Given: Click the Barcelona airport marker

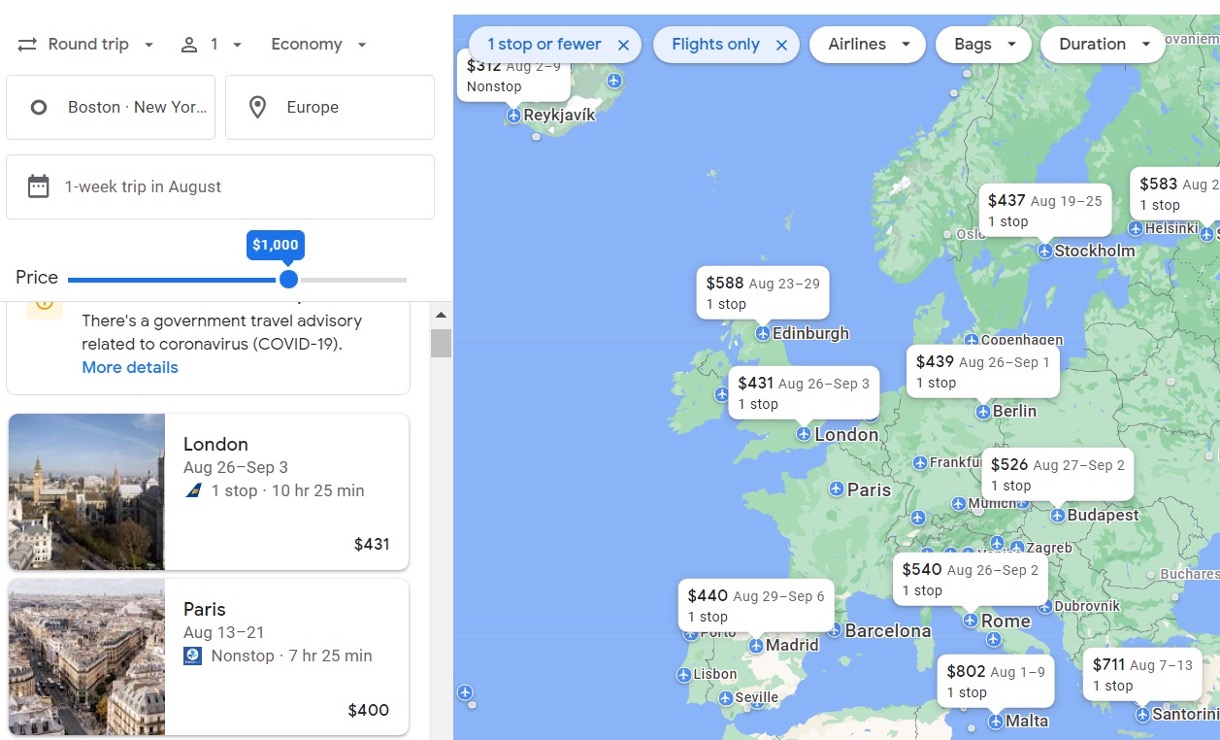Looking at the screenshot, I should pyautogui.click(x=835, y=631).
